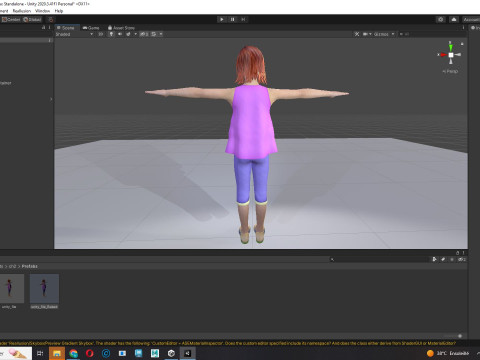This screenshot has height=360, width=480.
Task: Open the Cloud services icon
Action: click(454, 19)
